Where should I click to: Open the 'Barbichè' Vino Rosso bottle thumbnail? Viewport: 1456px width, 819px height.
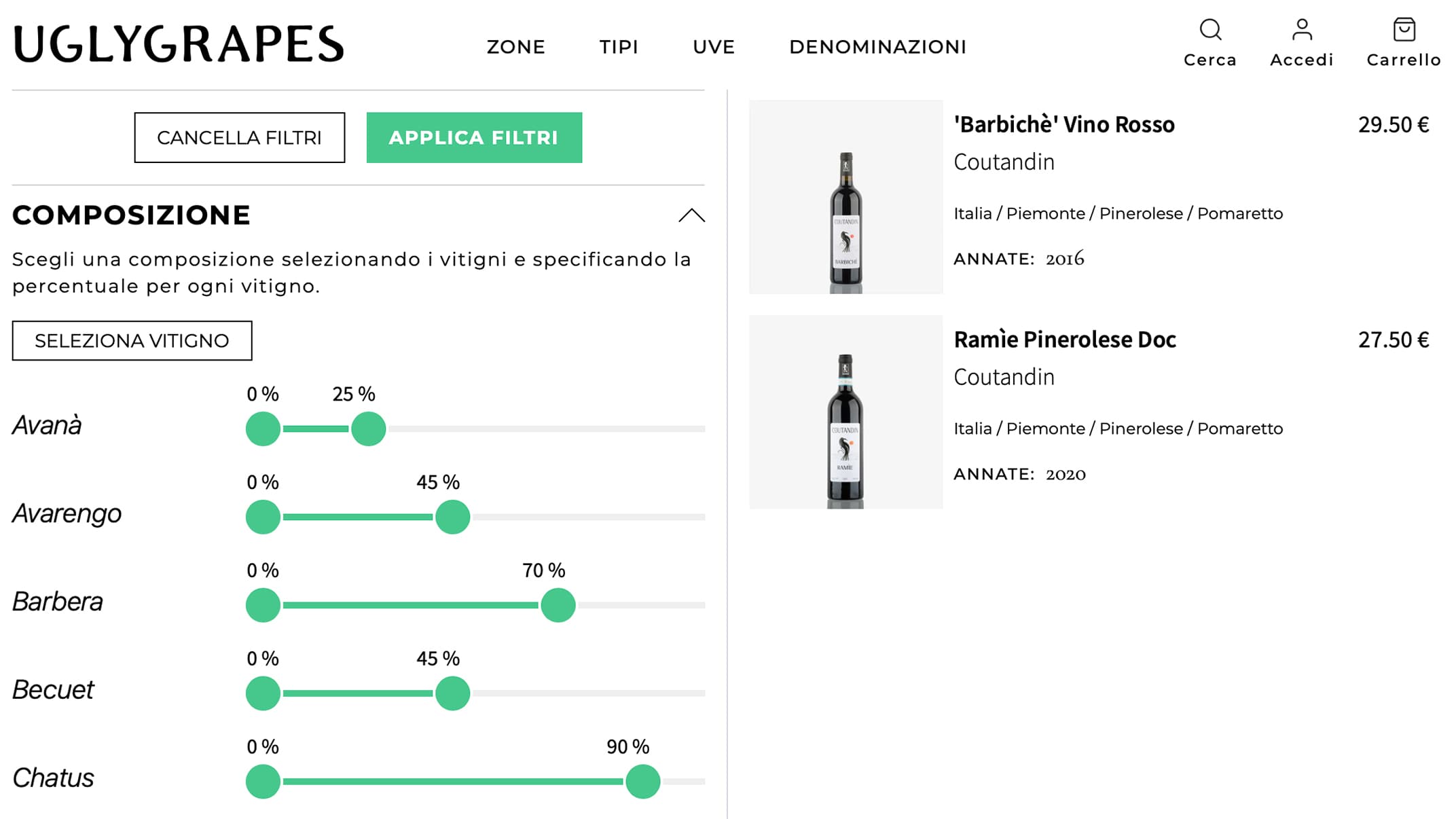pos(845,197)
